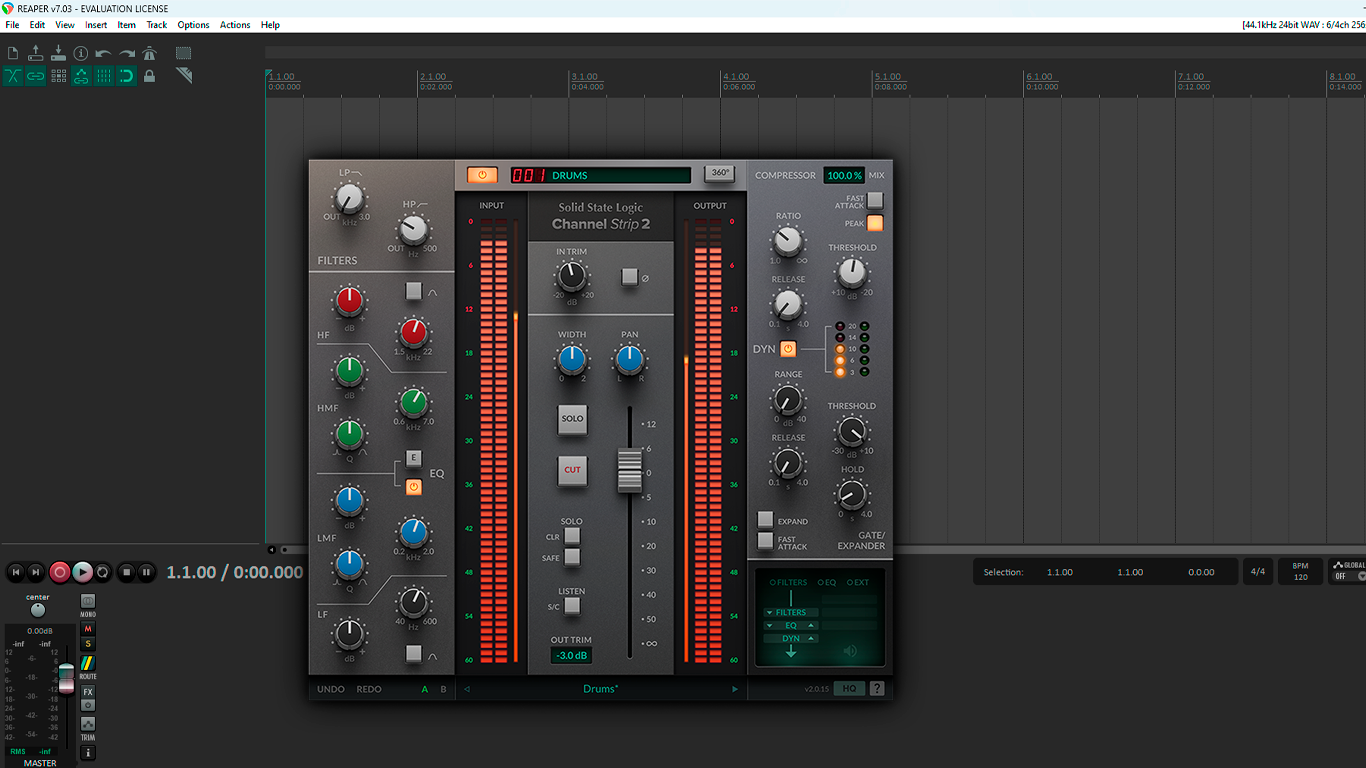Click the plugin REDO button
Image resolution: width=1366 pixels, height=768 pixels.
[x=369, y=689]
